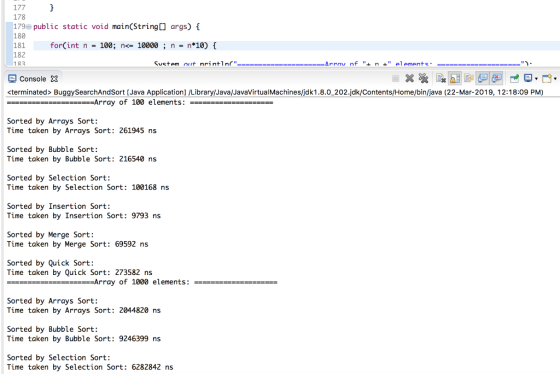Click the 'Sorted by Quick Sort:' line
The image size is (560, 374).
(x=50, y=263)
